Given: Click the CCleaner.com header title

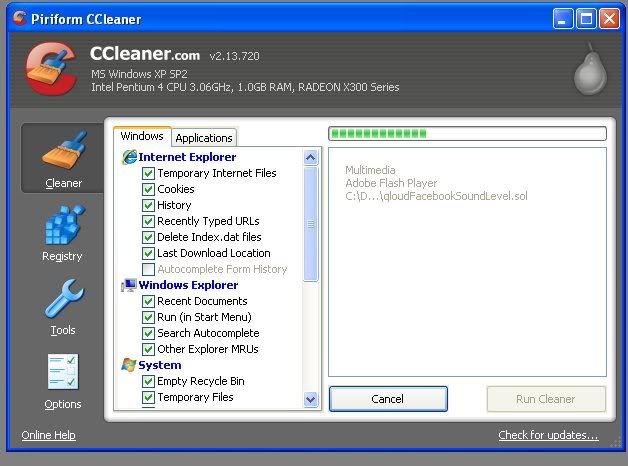Looking at the screenshot, I should coord(145,54).
